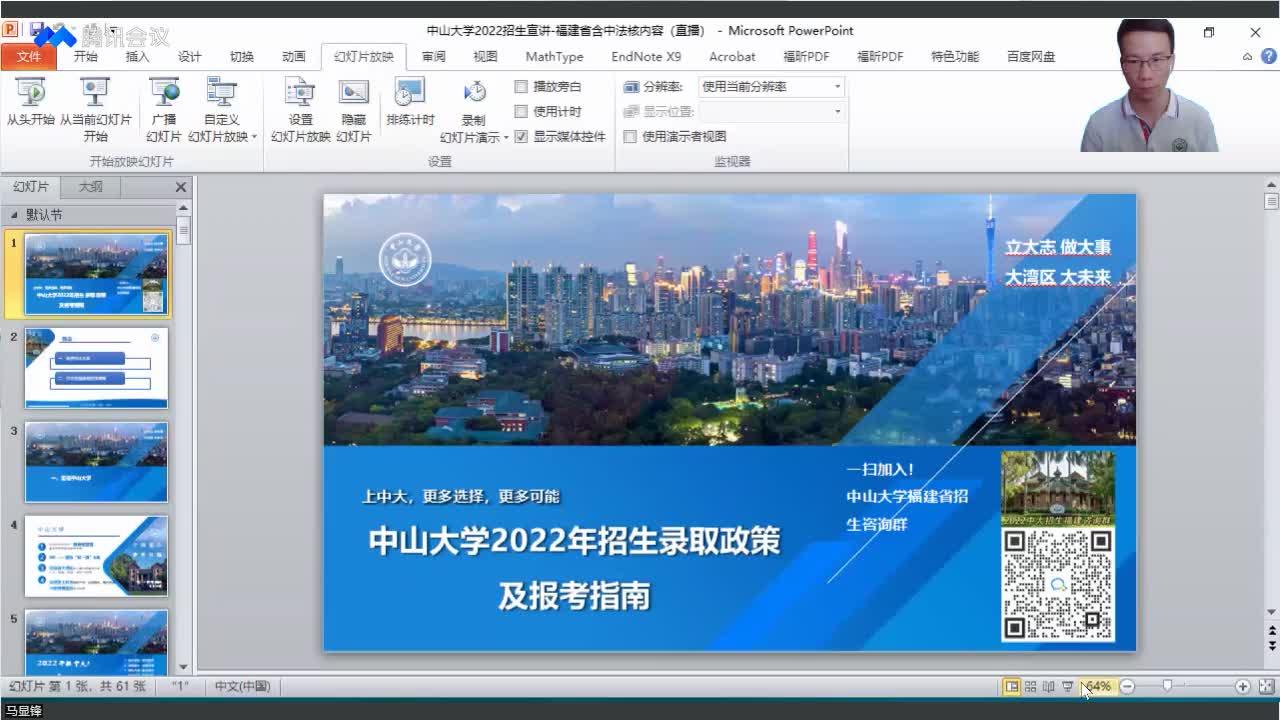This screenshot has width=1280, height=720.
Task: Open the File (文件) tab
Action: click(x=29, y=57)
